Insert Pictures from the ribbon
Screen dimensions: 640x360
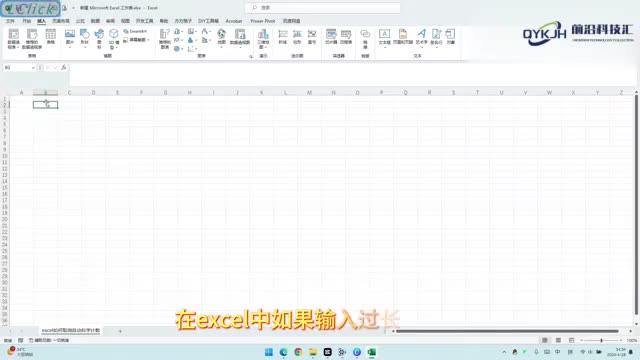pos(70,38)
